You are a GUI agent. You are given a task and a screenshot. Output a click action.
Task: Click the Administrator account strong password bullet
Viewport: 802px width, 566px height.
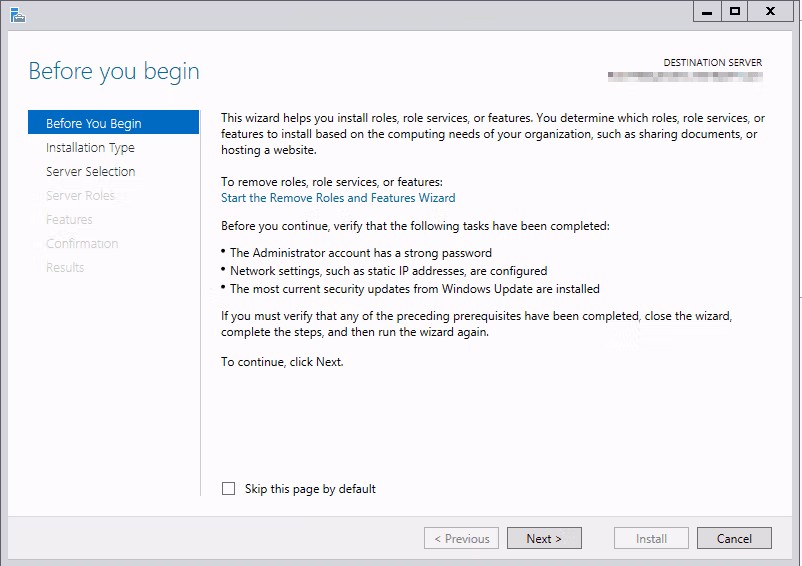360,253
